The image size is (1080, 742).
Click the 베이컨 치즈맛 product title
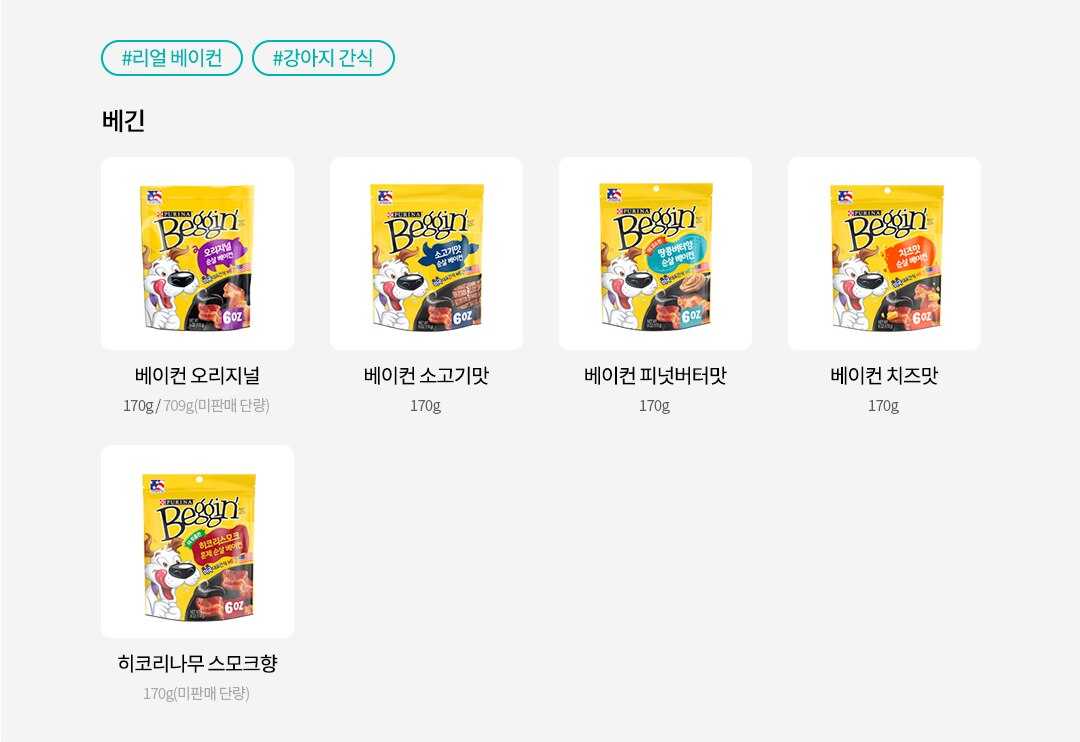tap(884, 375)
